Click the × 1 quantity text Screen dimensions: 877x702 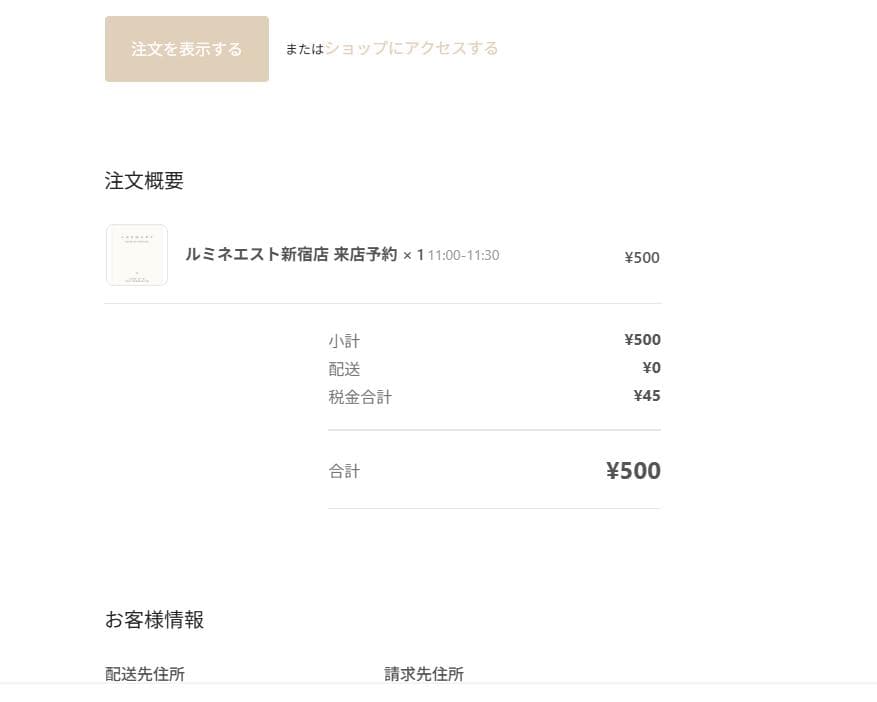(413, 255)
